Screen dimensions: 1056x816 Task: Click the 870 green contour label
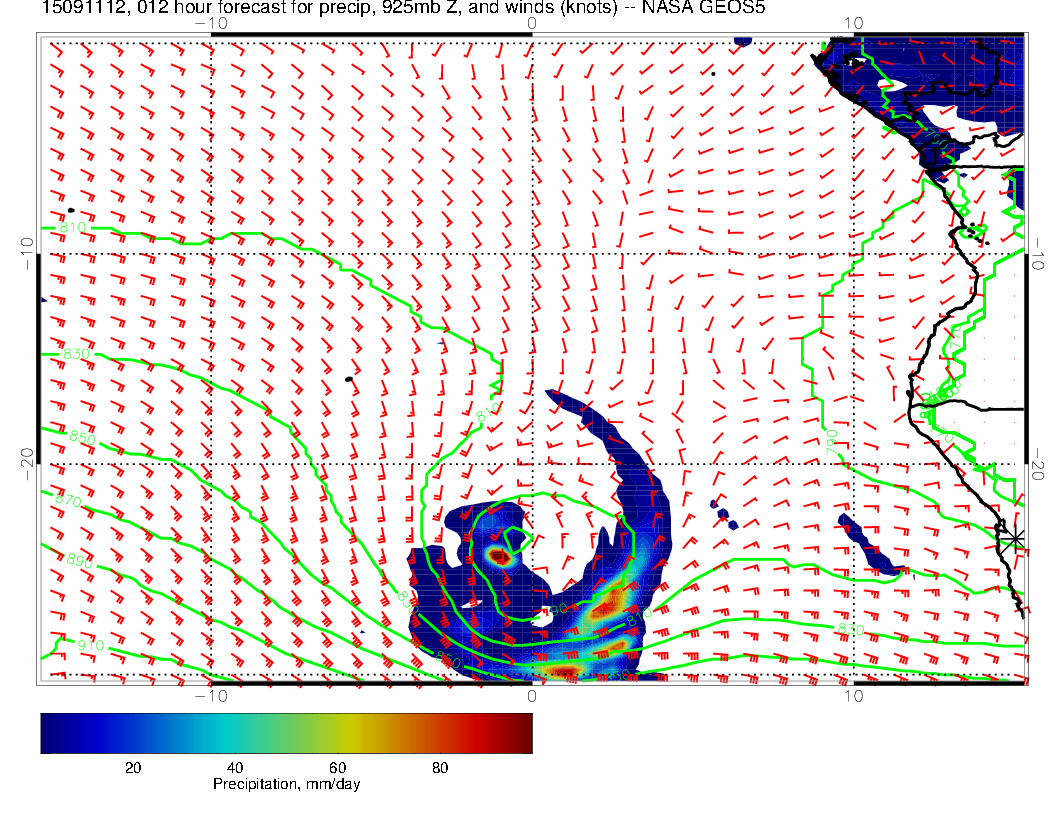pos(71,499)
